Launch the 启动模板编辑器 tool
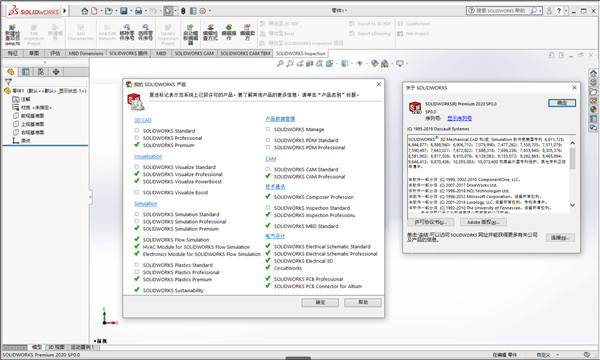 pyautogui.click(x=190, y=34)
